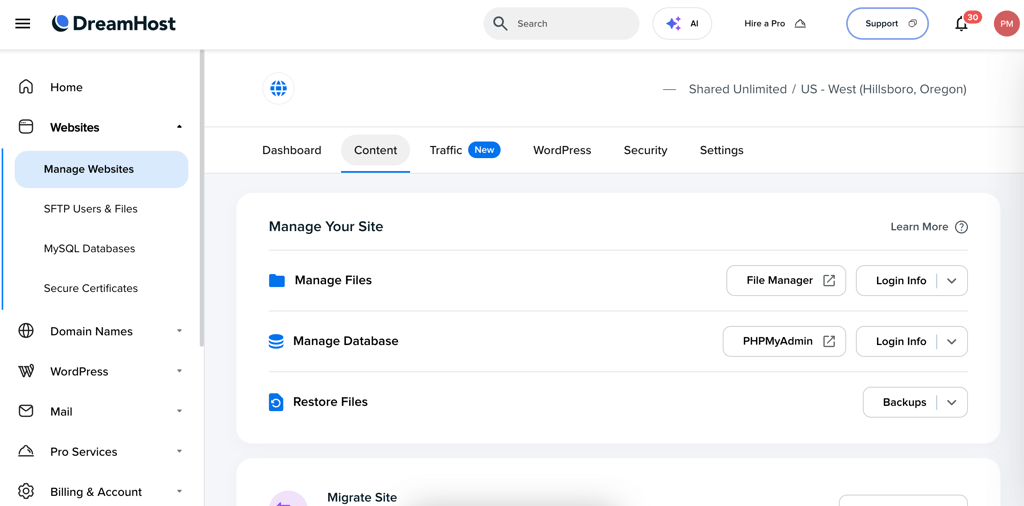Click the File Manager button

[786, 281]
